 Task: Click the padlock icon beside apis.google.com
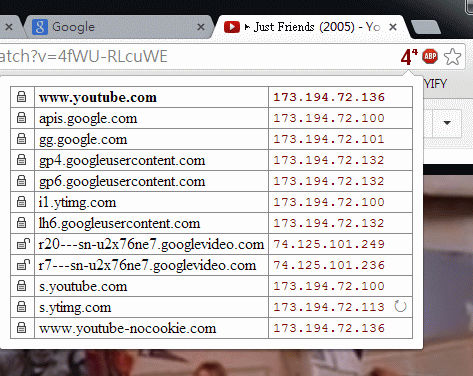[22, 118]
